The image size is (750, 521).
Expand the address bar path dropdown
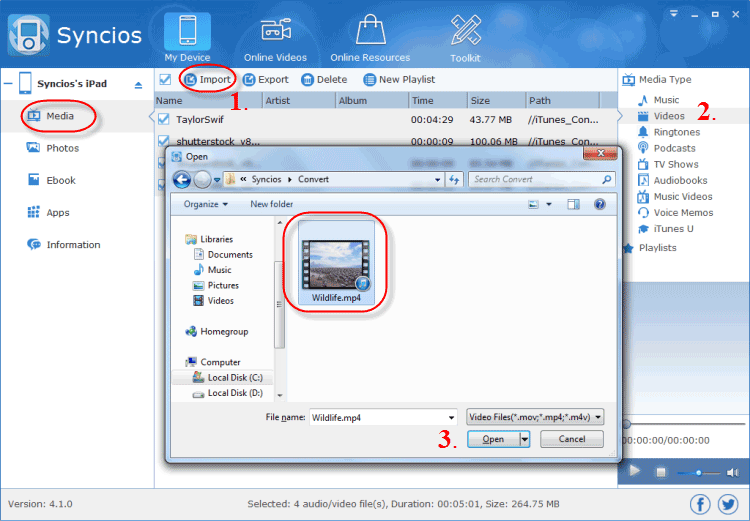pos(438,179)
